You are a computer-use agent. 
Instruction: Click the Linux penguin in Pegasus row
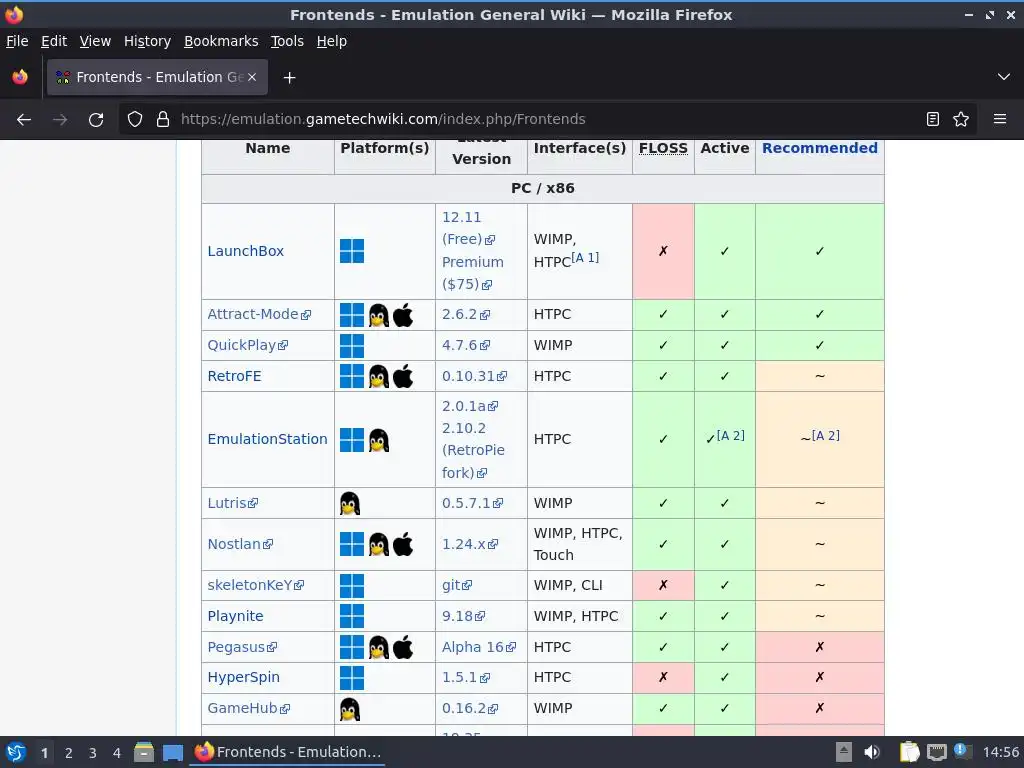379,647
